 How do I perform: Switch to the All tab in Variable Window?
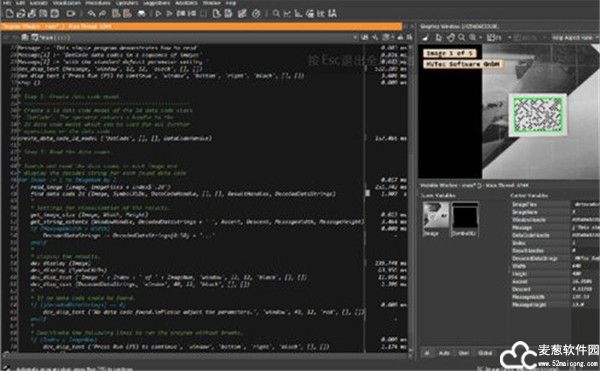427,353
